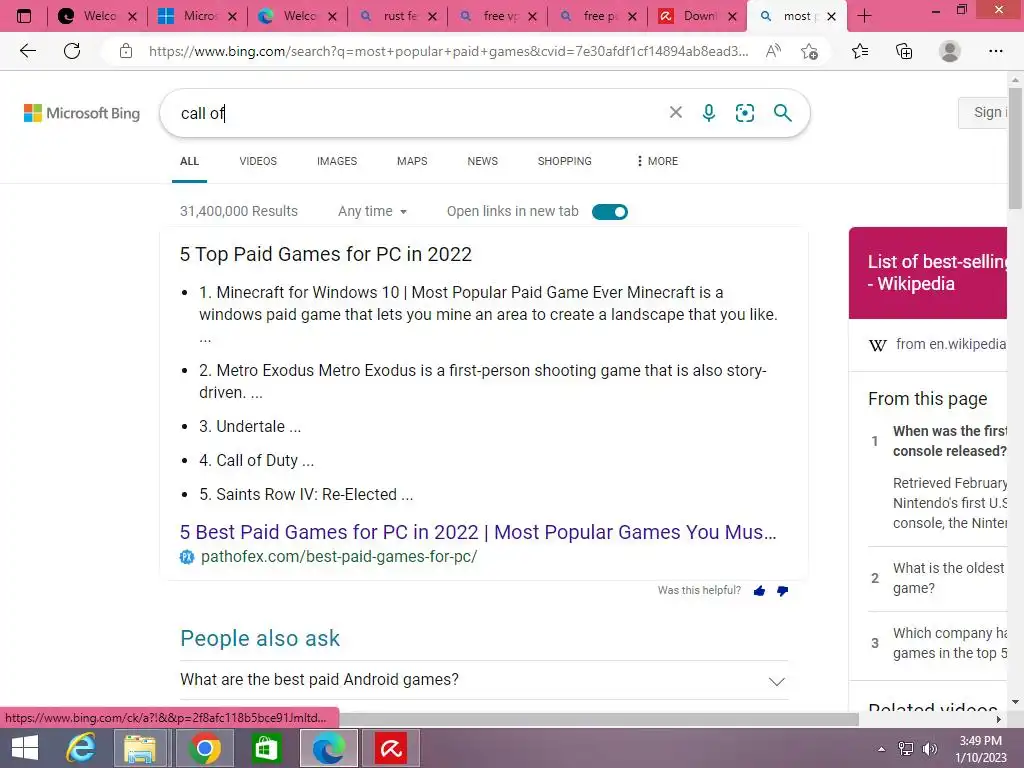The height and width of the screenshot is (768, 1024).
Task: Switch to the NEWS search tab
Action: 483,161
